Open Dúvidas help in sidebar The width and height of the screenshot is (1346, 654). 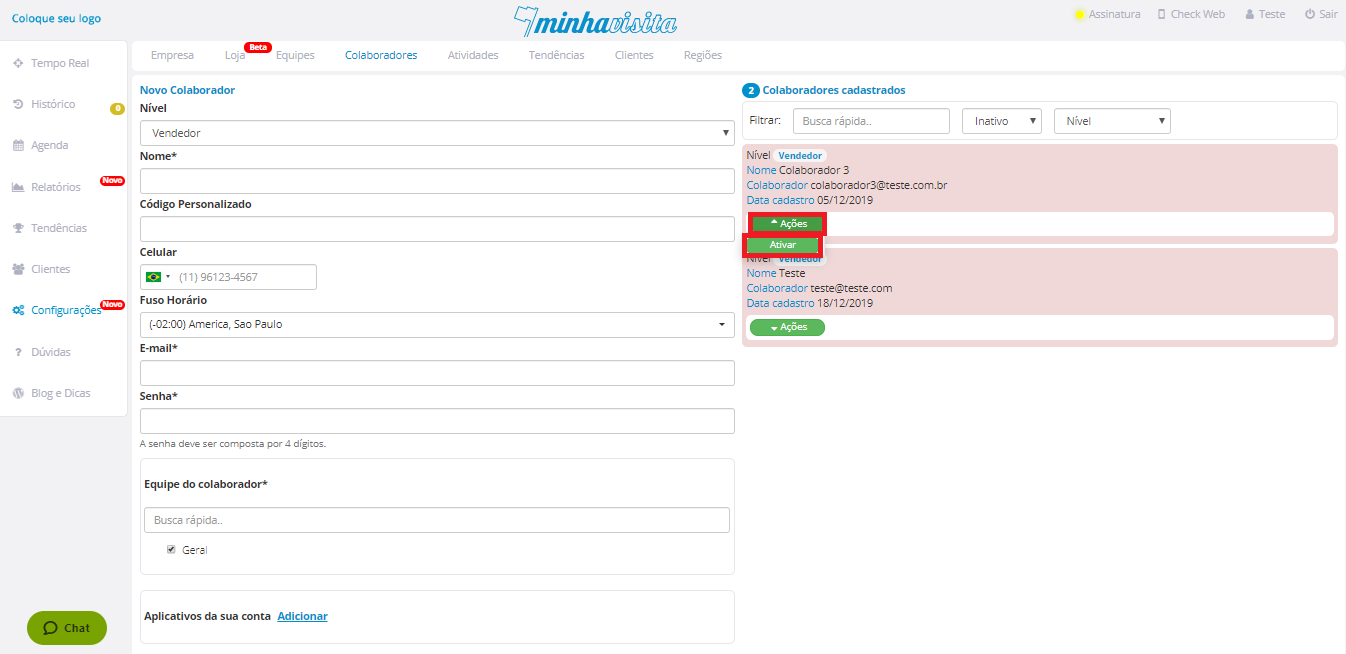(50, 352)
